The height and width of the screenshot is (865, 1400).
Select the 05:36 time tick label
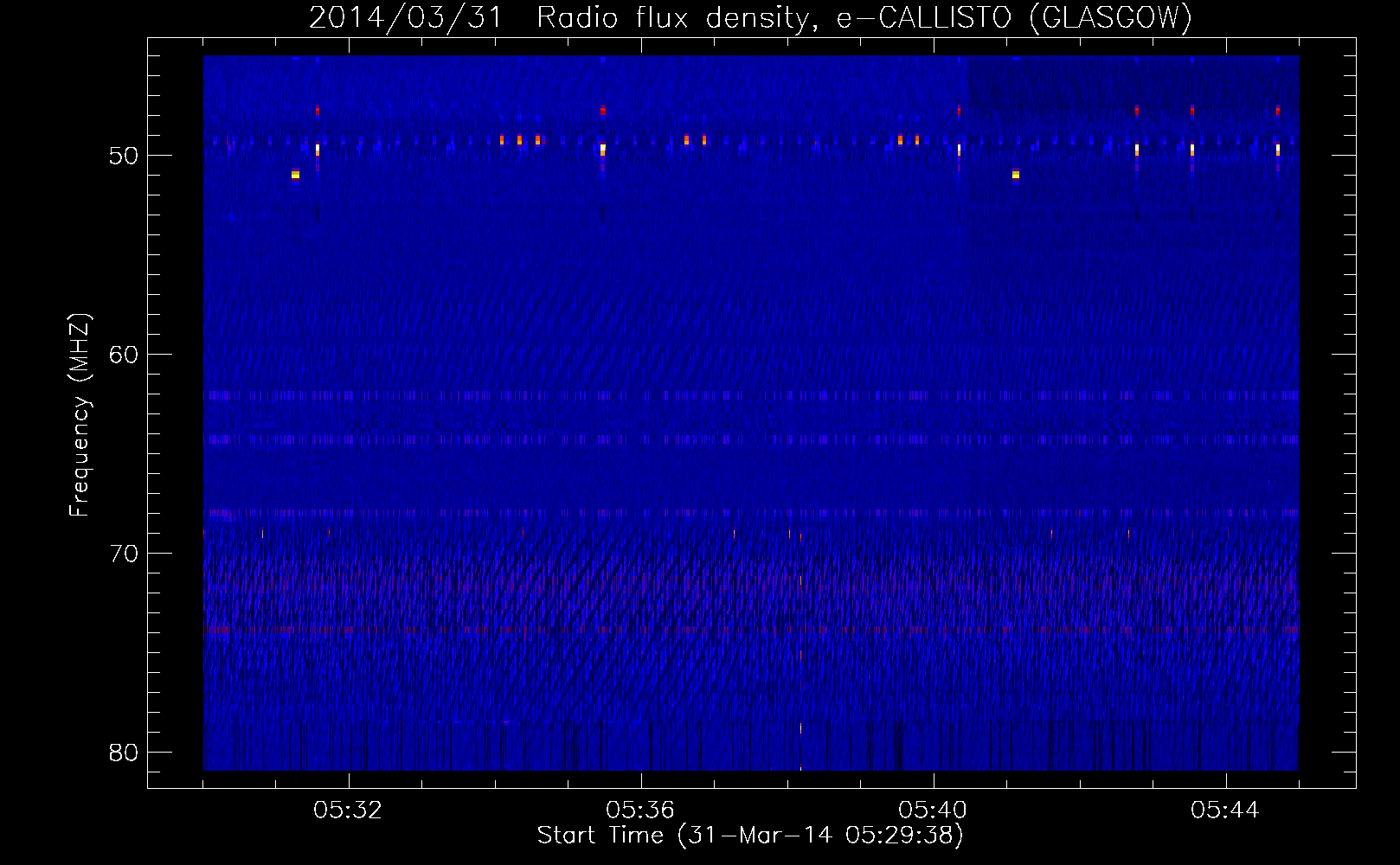click(x=640, y=811)
